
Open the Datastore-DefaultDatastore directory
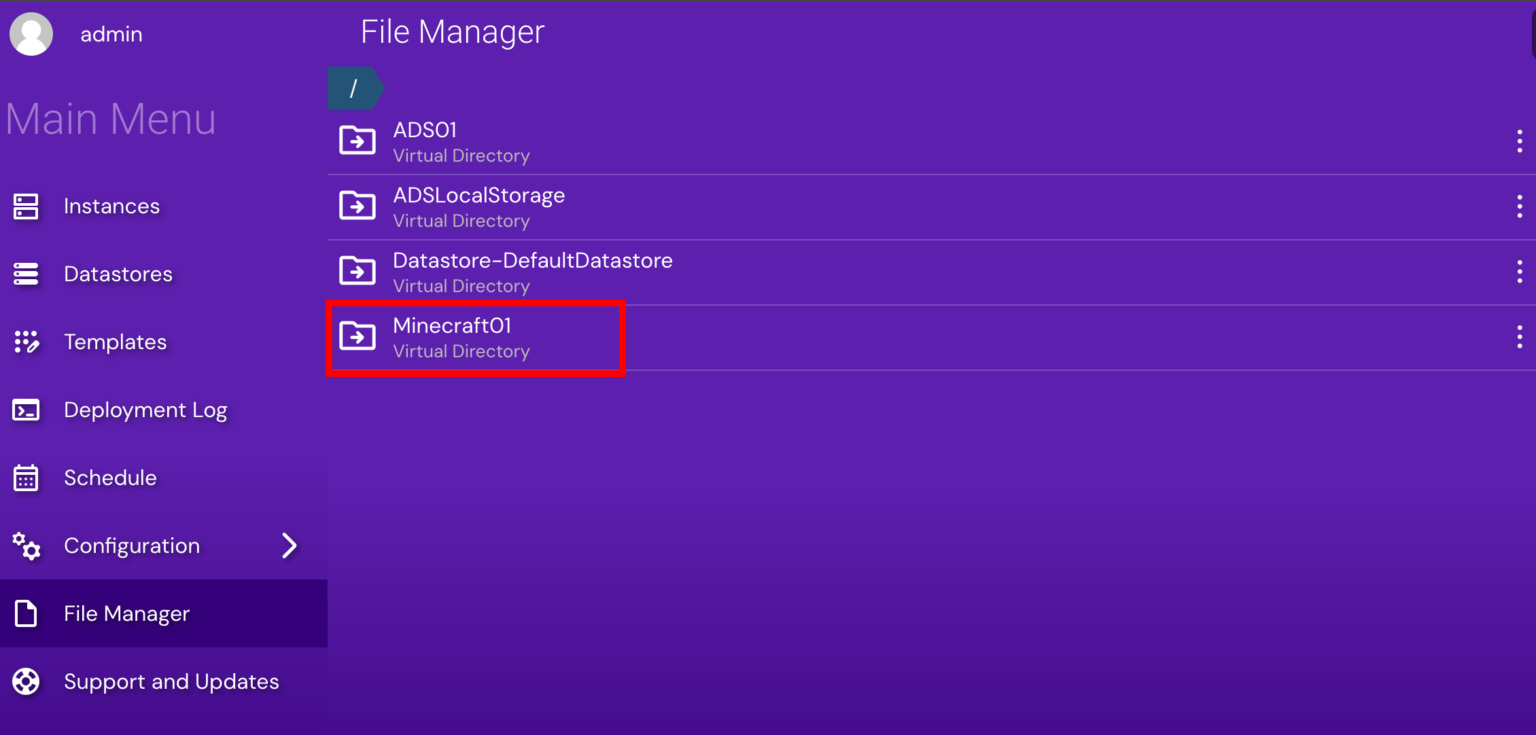click(x=532, y=271)
